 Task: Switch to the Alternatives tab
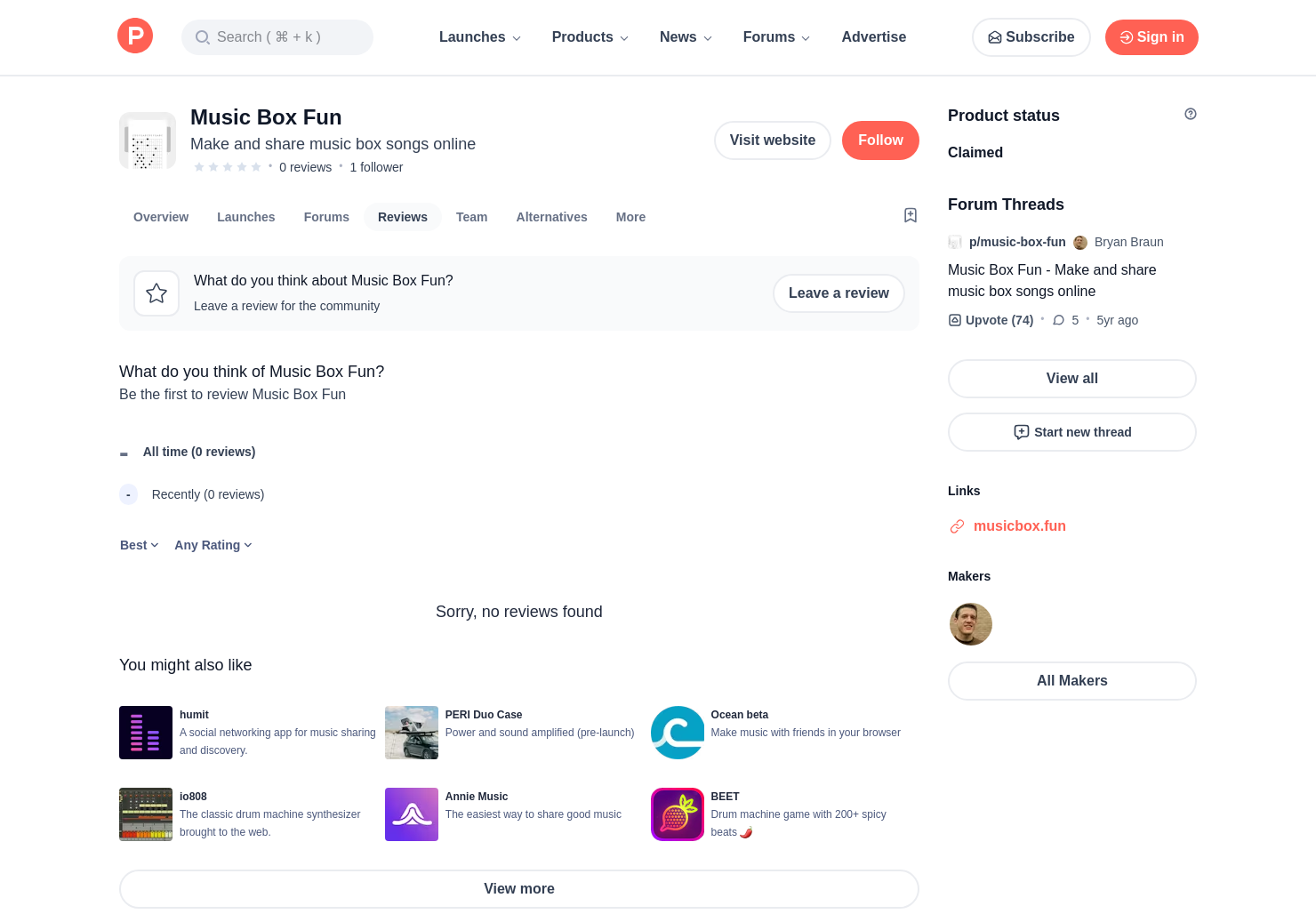coord(551,217)
